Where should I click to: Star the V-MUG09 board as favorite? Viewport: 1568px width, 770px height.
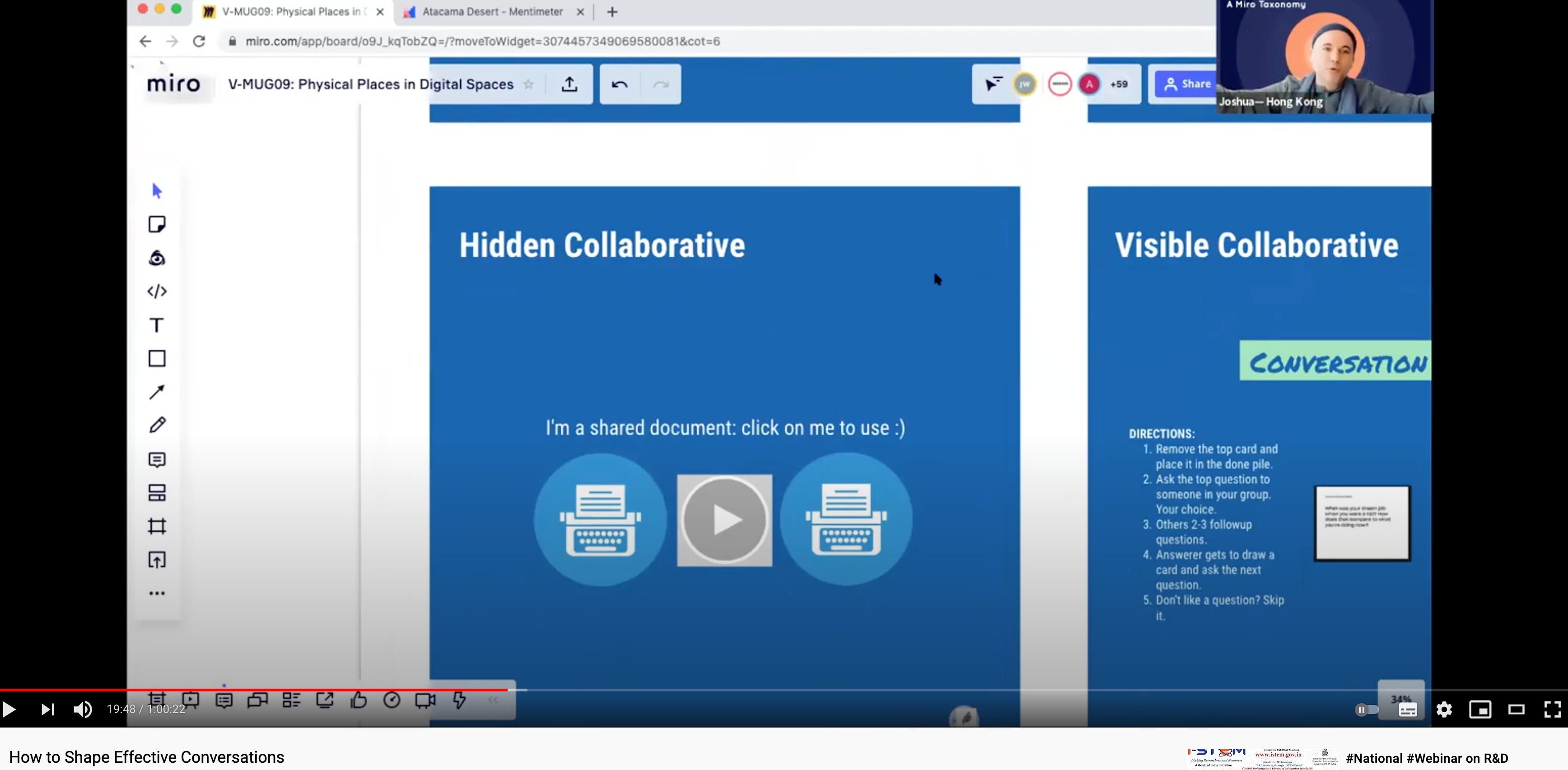coord(529,84)
